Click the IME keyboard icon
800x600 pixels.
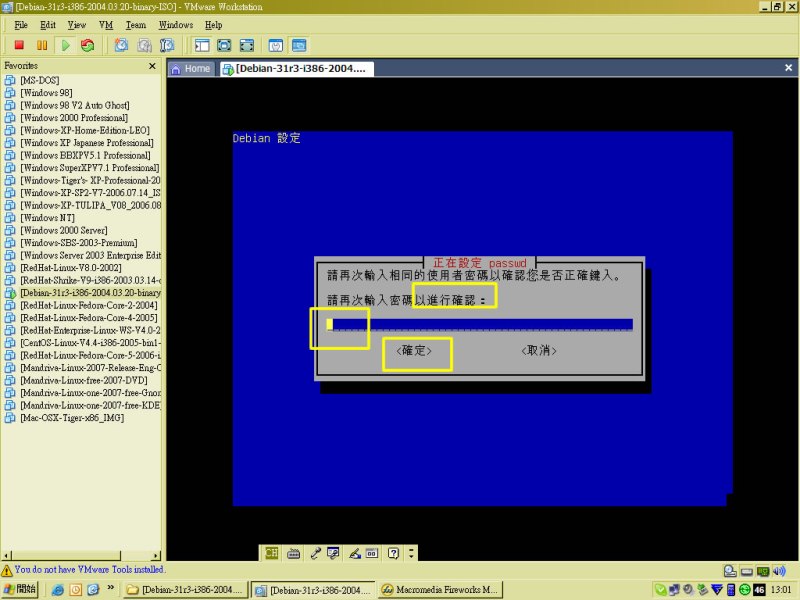point(293,553)
